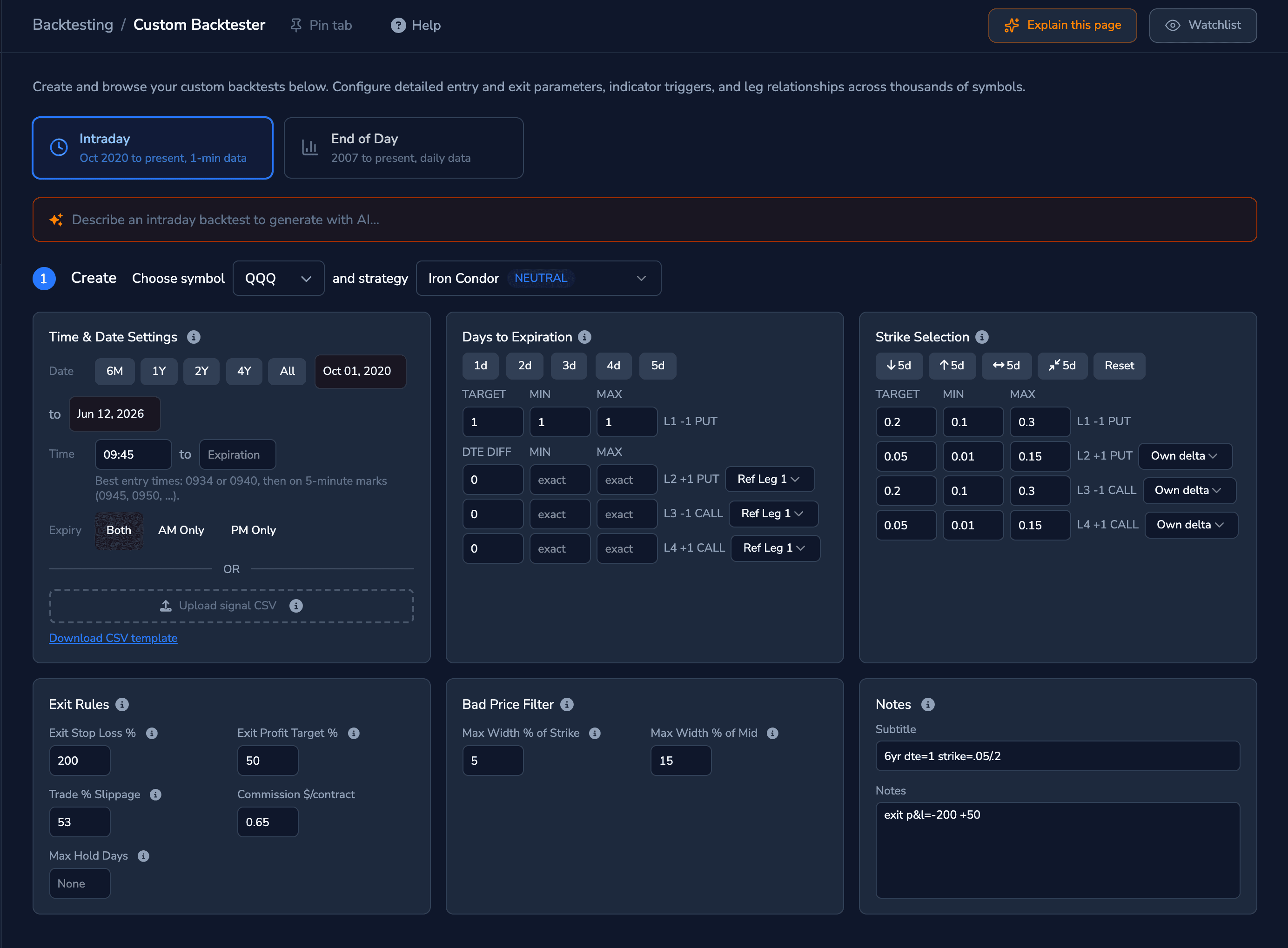Screen dimensions: 1288x948
Task: Click info icon for Max Hold Days
Action: [x=143, y=855]
